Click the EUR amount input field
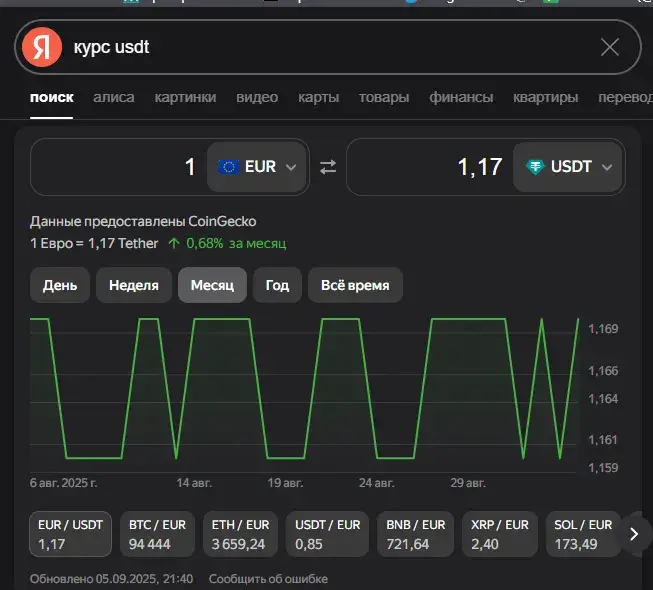The height and width of the screenshot is (590, 653). tap(119, 167)
